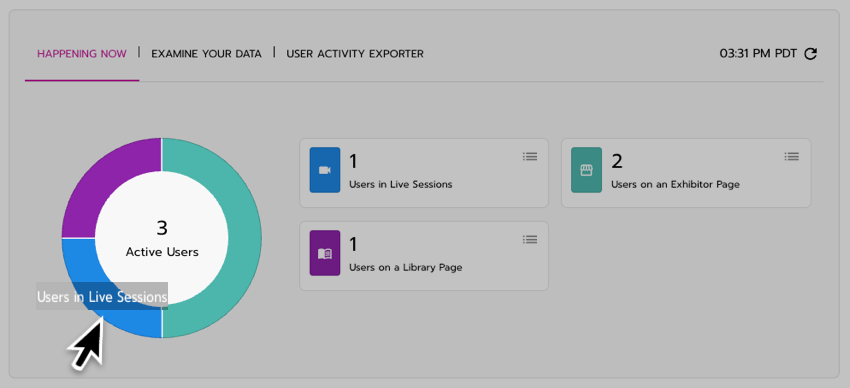Open list icon on Live Sessions card

530,157
